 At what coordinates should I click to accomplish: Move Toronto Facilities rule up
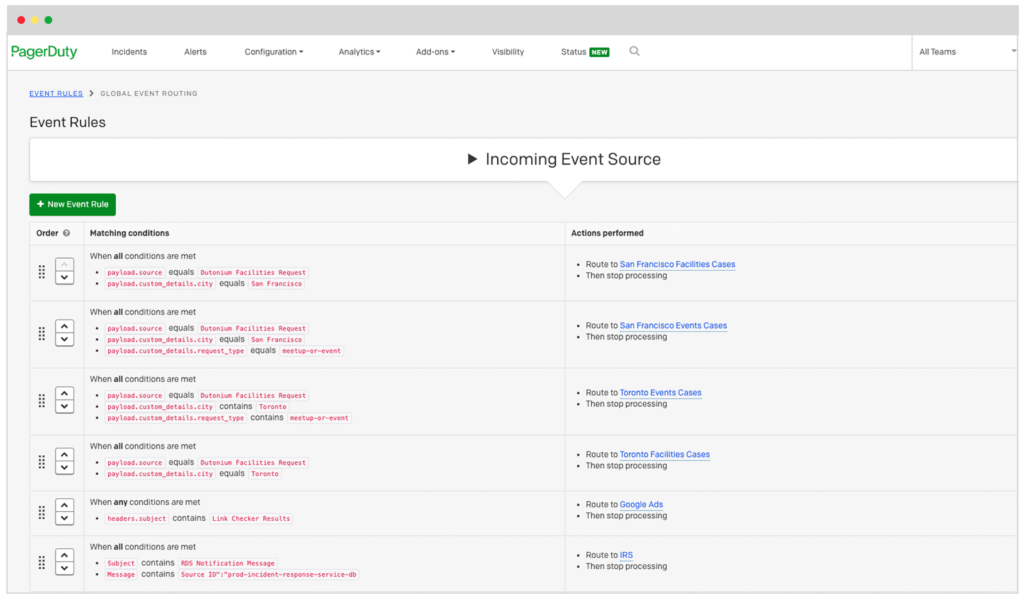(64, 454)
